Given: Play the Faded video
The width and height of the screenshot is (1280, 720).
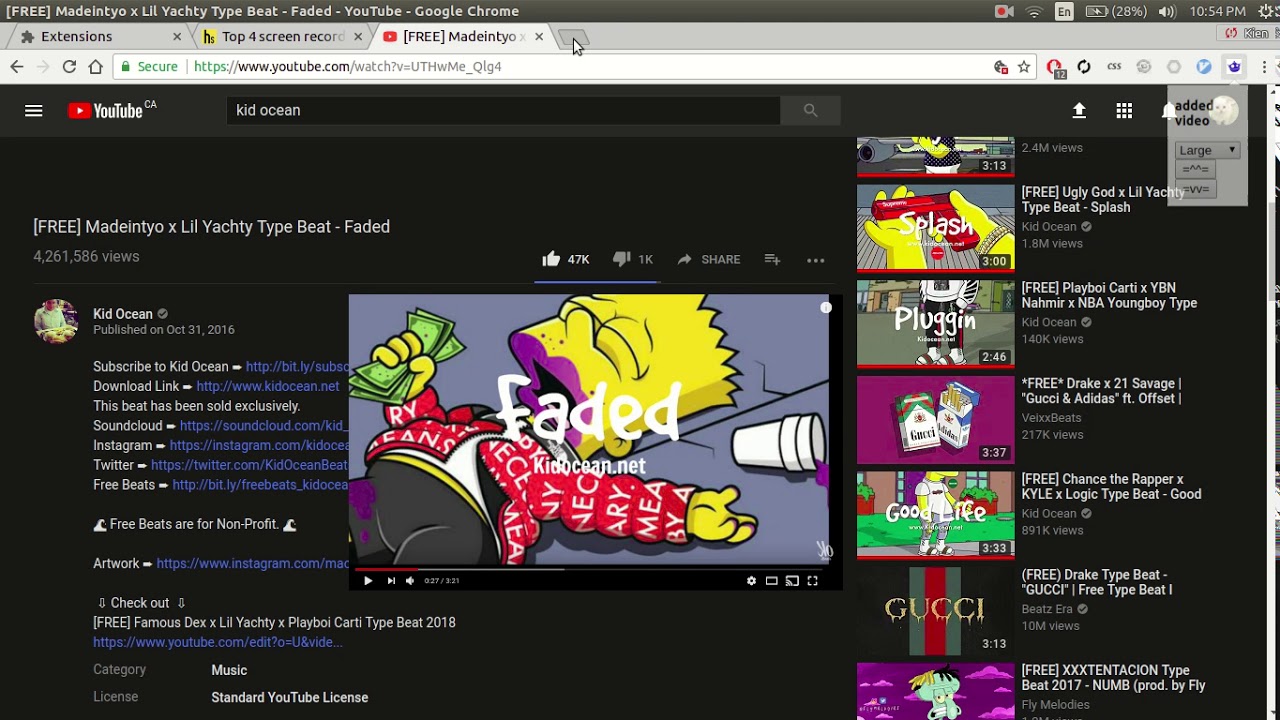Looking at the screenshot, I should click(368, 580).
